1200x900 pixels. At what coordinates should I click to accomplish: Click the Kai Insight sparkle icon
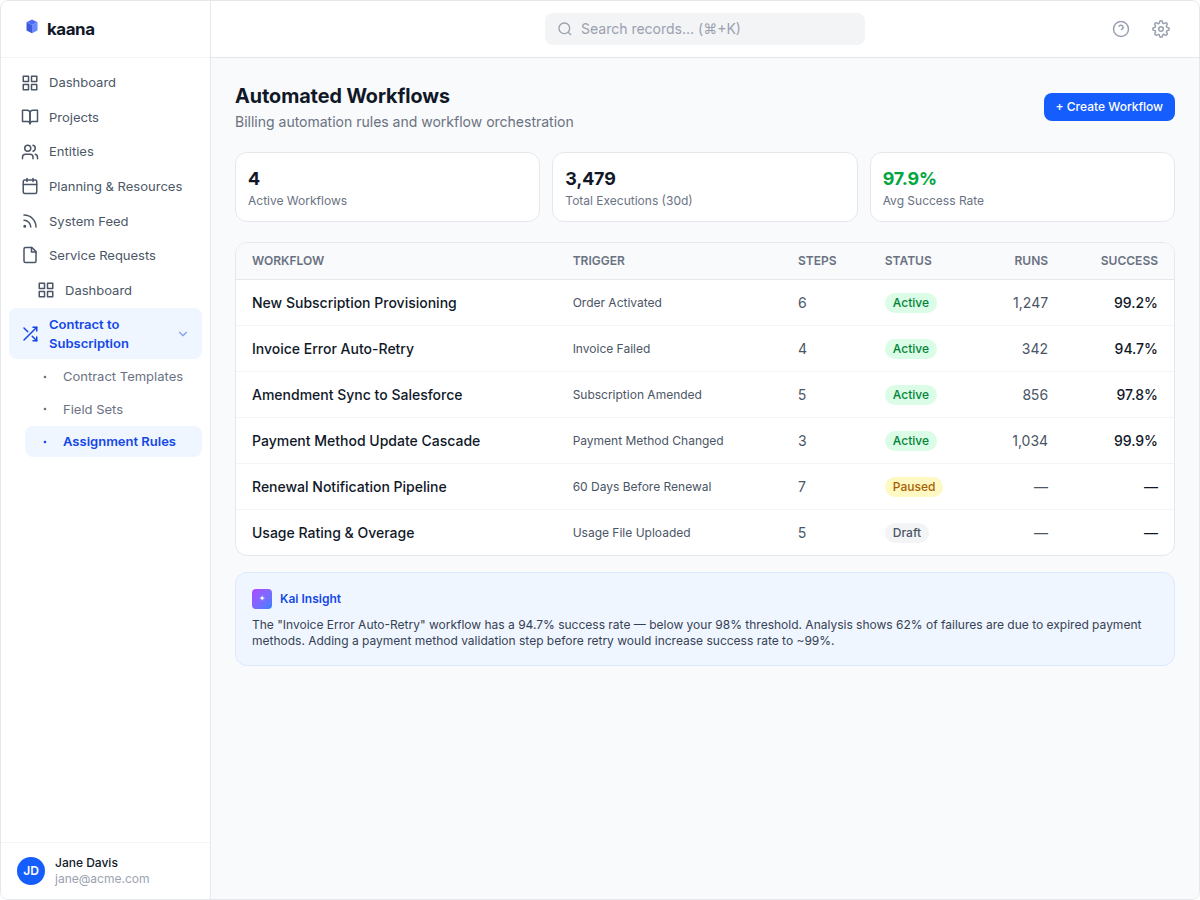point(261,598)
